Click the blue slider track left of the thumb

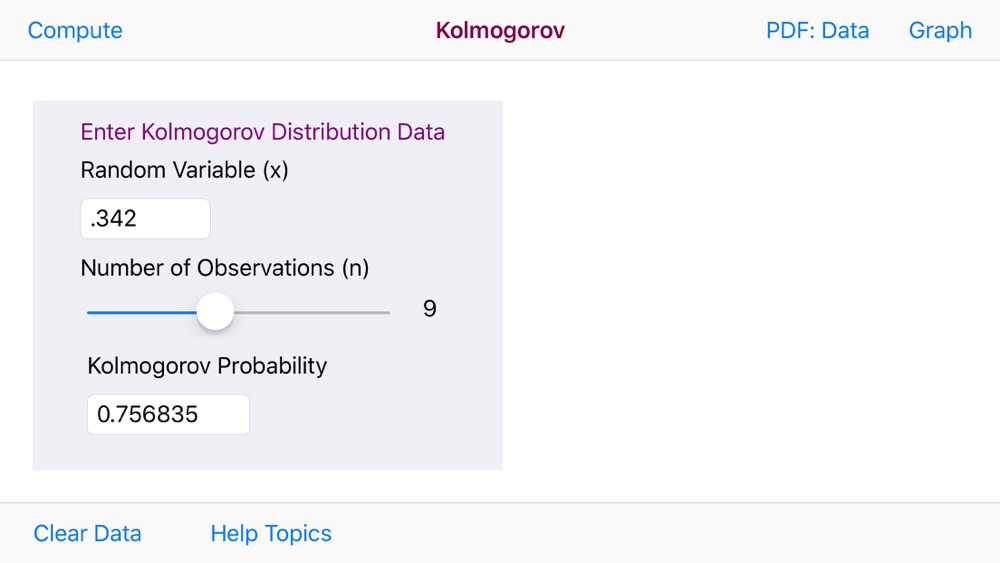click(x=140, y=313)
